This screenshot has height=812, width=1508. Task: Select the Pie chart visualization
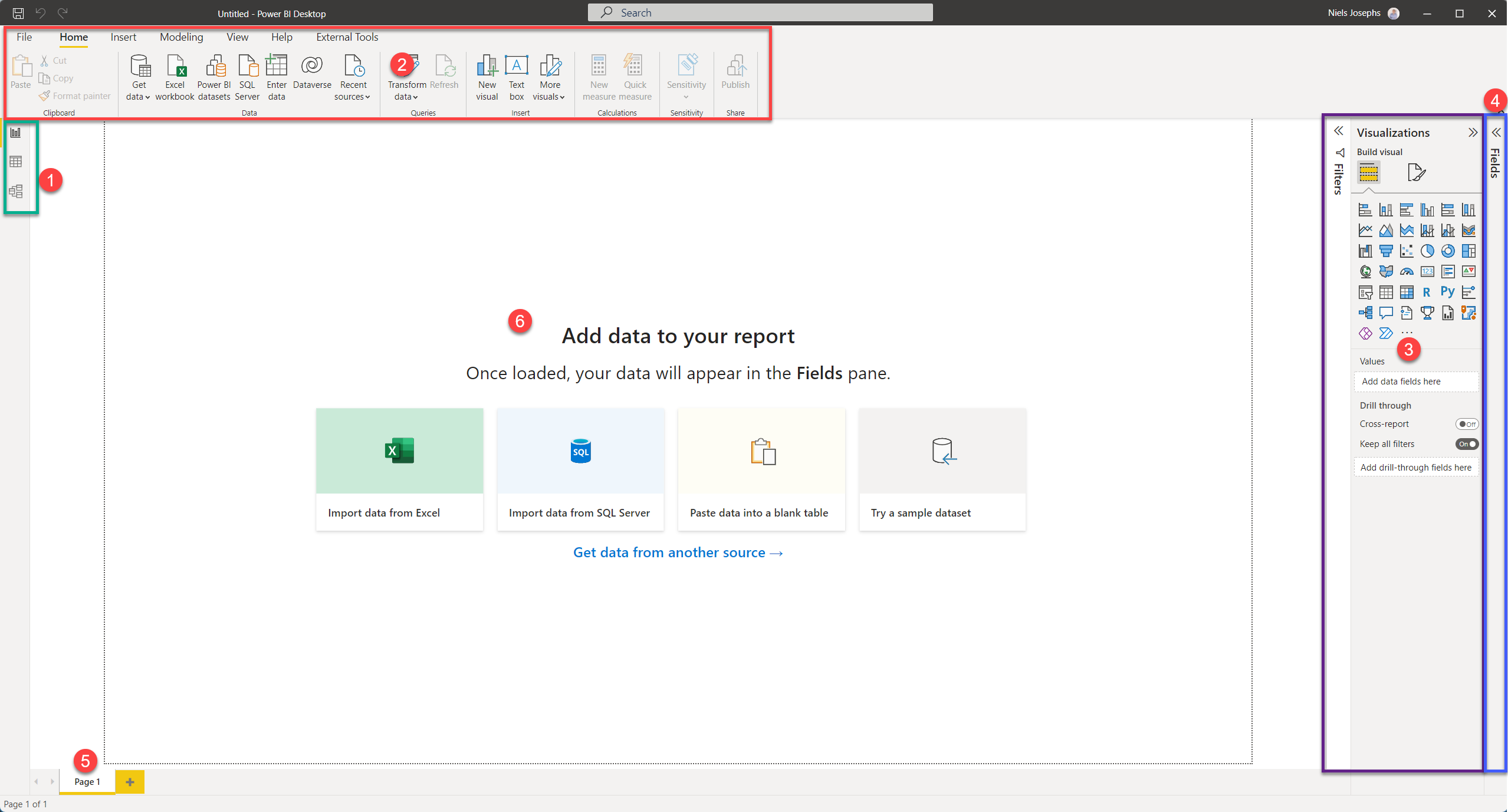coord(1427,251)
